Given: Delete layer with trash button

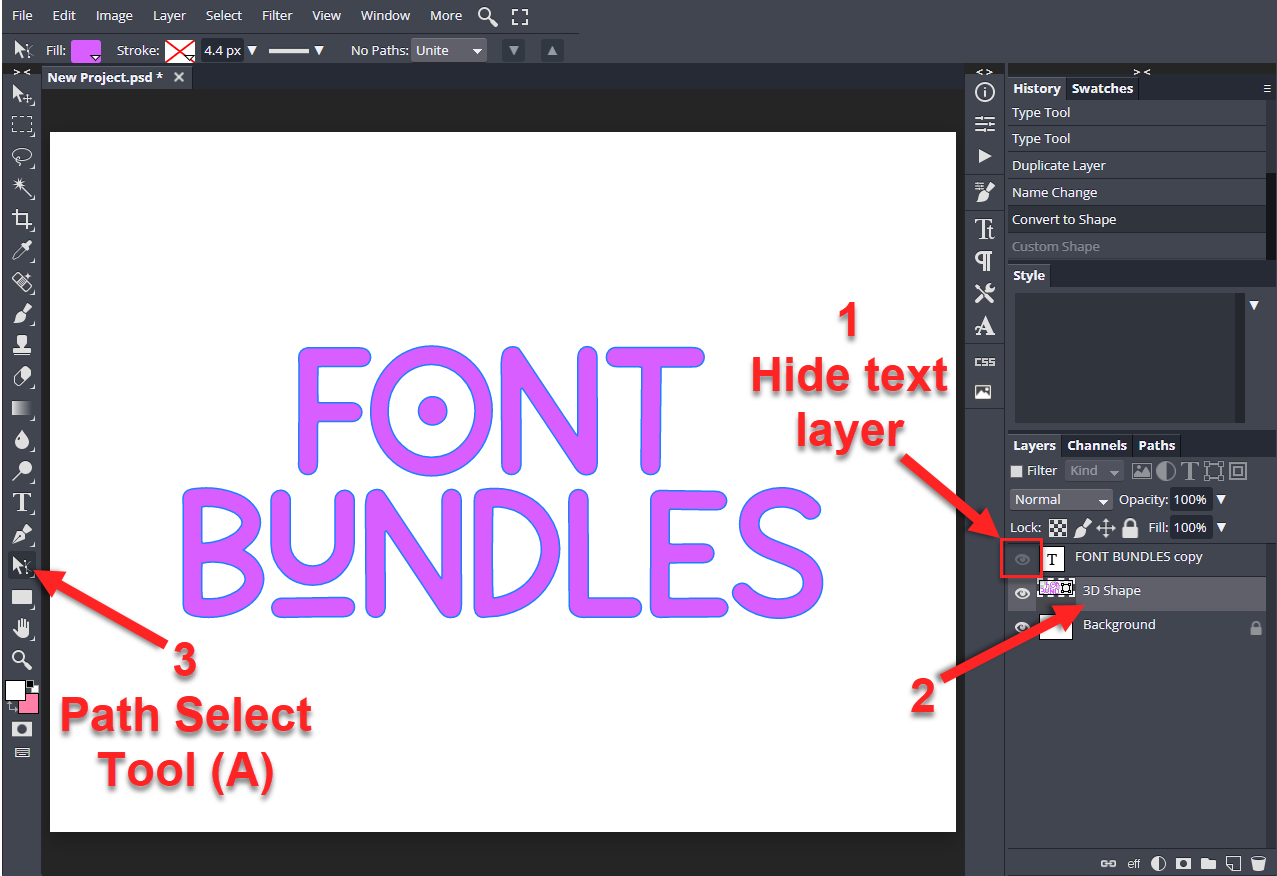Looking at the screenshot, I should 1258,863.
